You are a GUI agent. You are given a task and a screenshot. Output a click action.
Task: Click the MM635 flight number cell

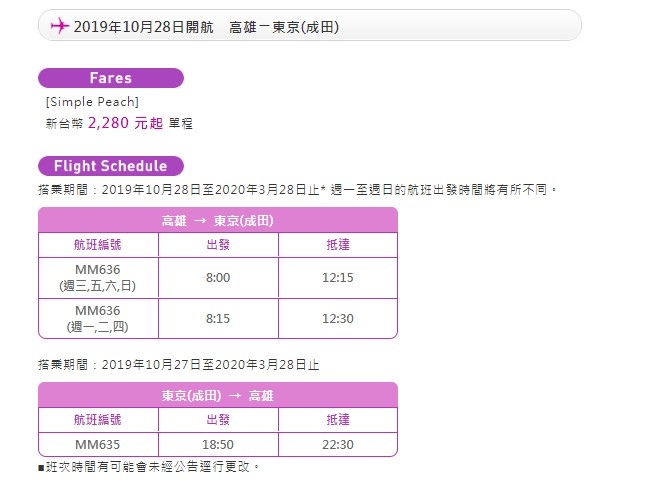(98, 444)
